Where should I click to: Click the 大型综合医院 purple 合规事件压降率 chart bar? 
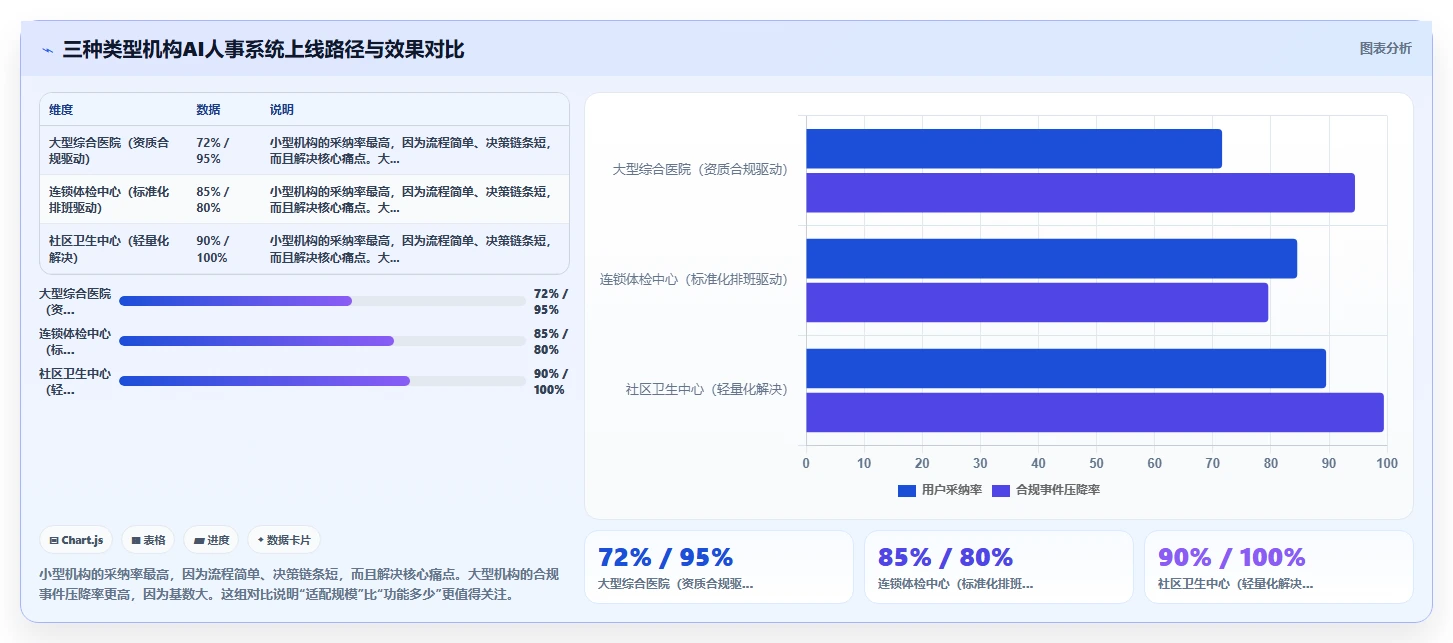click(1080, 192)
